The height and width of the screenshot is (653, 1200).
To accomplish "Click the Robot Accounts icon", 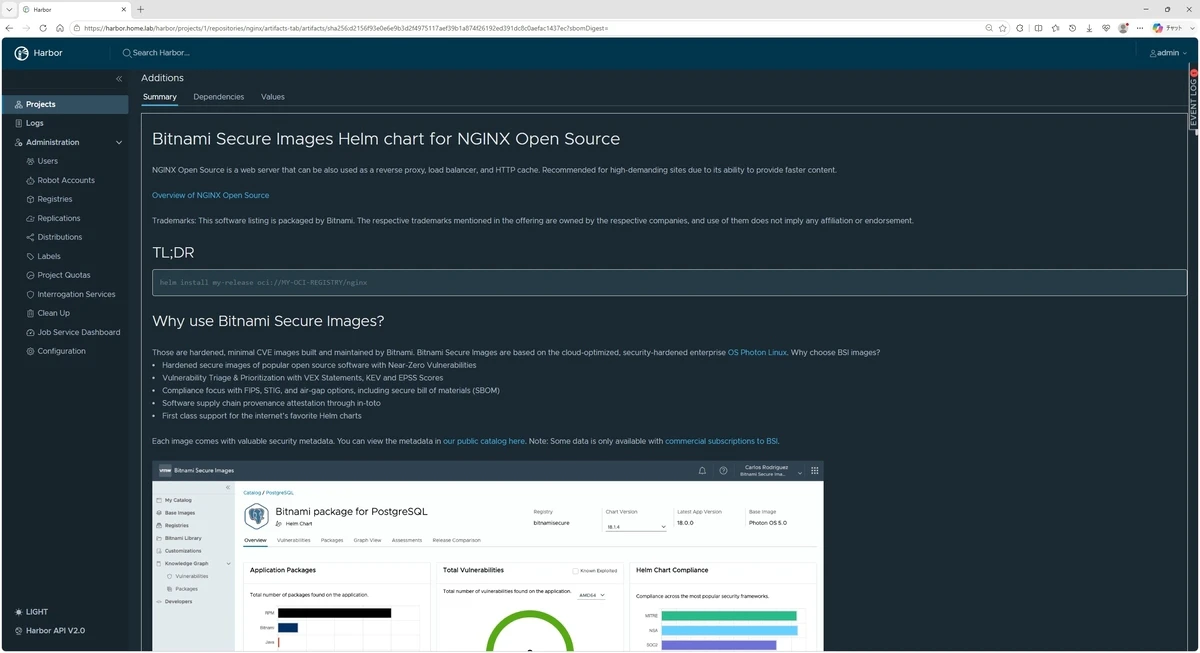I will click(x=30, y=180).
